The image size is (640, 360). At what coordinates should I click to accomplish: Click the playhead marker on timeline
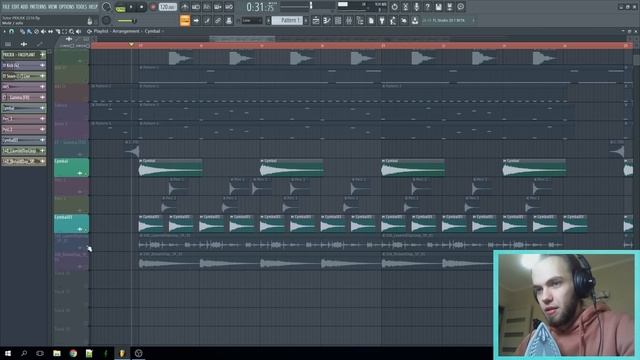click(131, 44)
